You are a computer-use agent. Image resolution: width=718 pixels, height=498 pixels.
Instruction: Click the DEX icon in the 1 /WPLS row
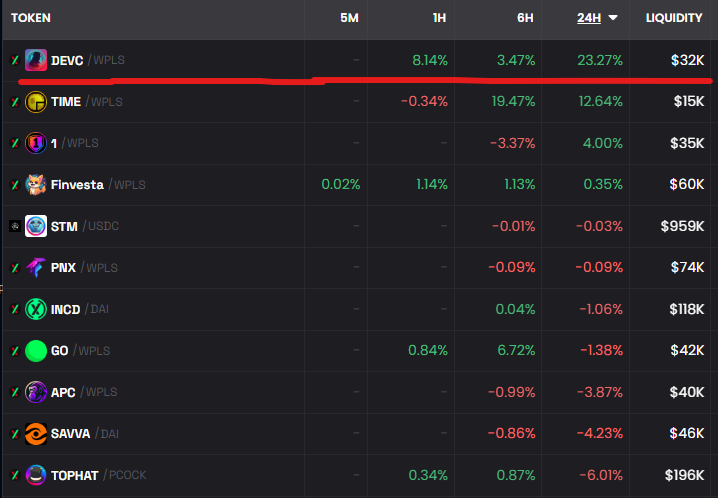[15, 143]
